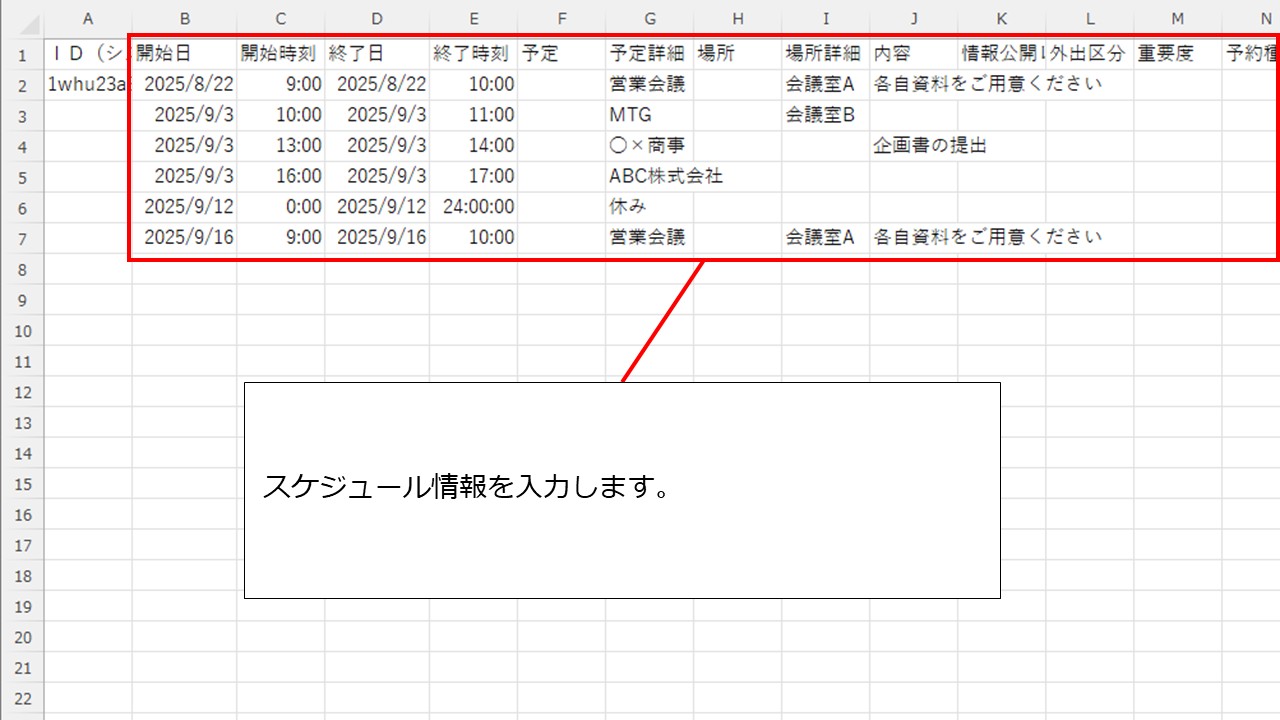
Task: Click the 開始日 header cell
Action: pyautogui.click(x=184, y=54)
